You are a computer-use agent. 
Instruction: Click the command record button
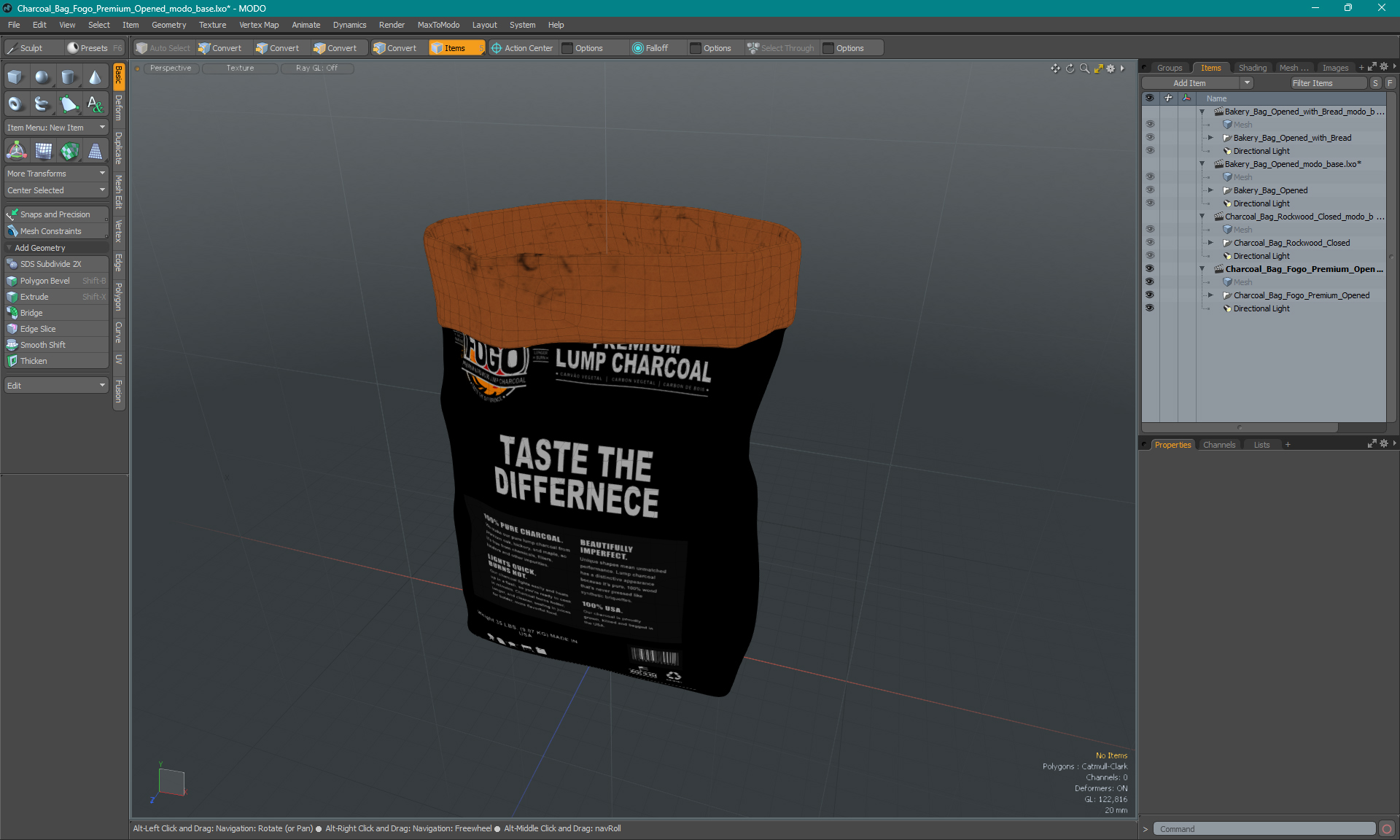[1387, 829]
